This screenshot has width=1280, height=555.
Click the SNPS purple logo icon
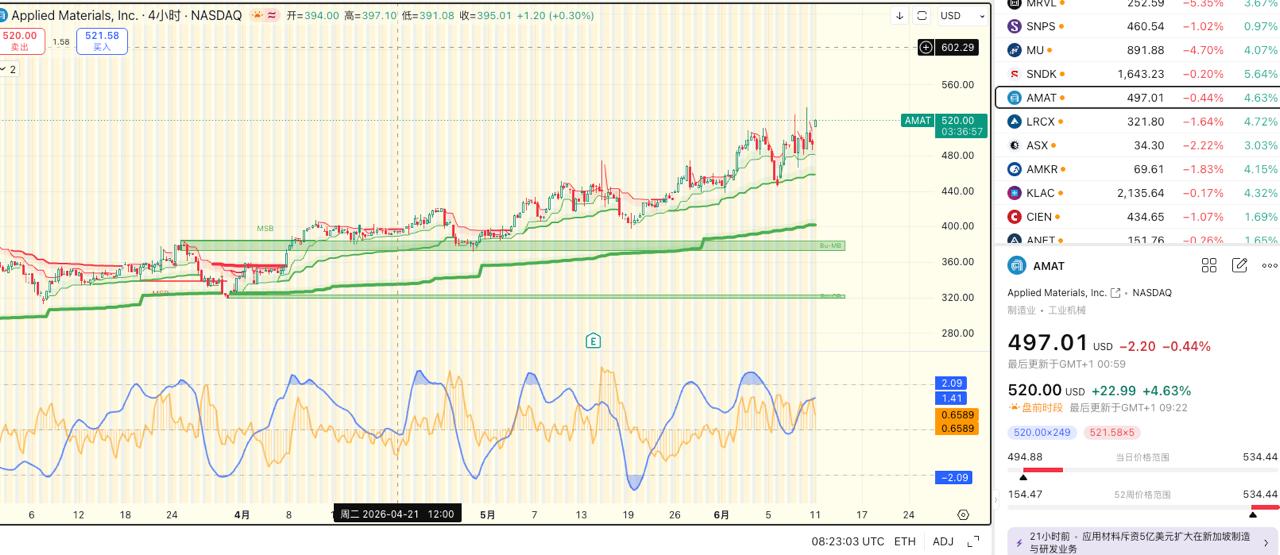(1014, 26)
